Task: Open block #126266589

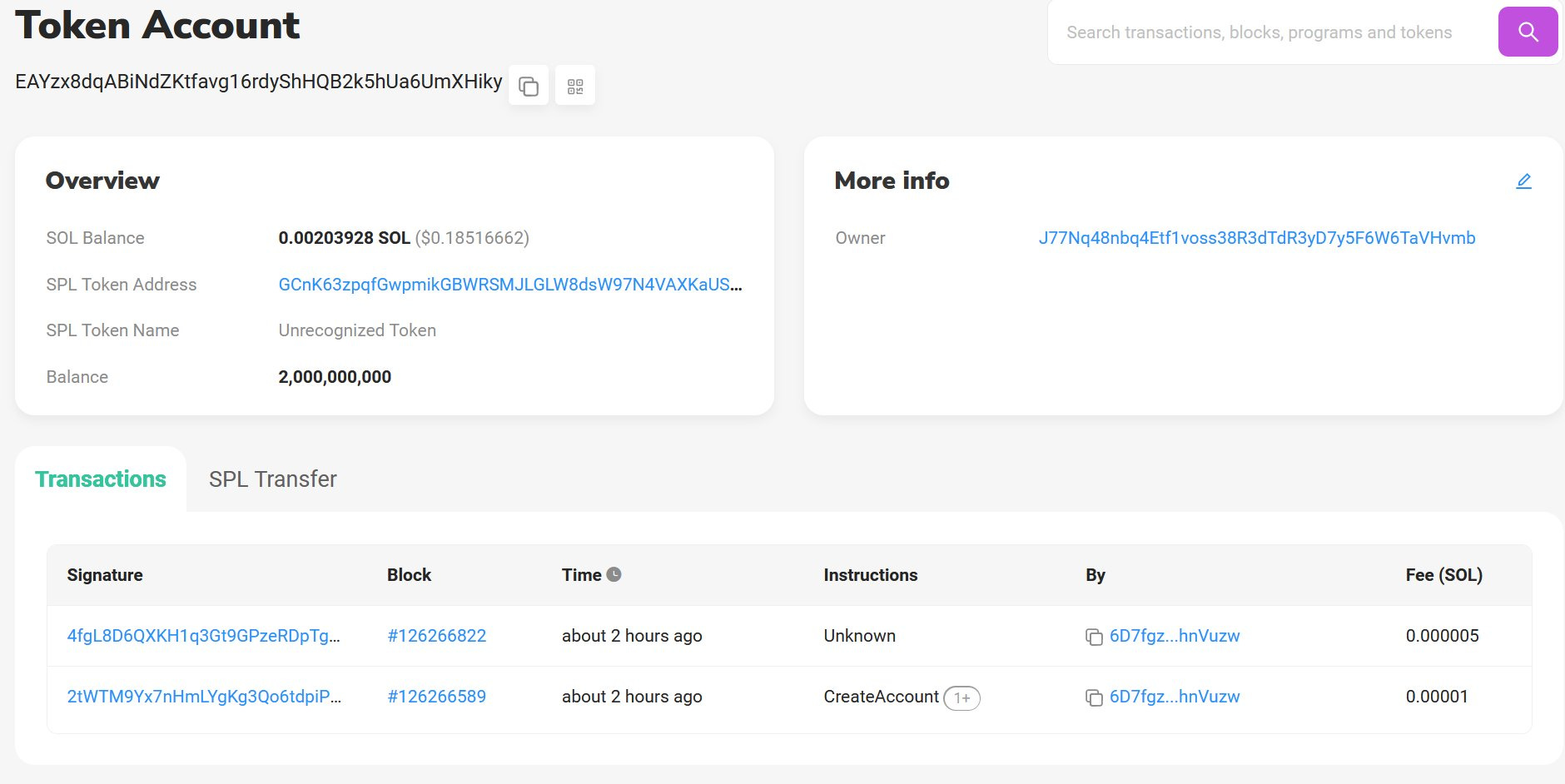Action: (437, 697)
